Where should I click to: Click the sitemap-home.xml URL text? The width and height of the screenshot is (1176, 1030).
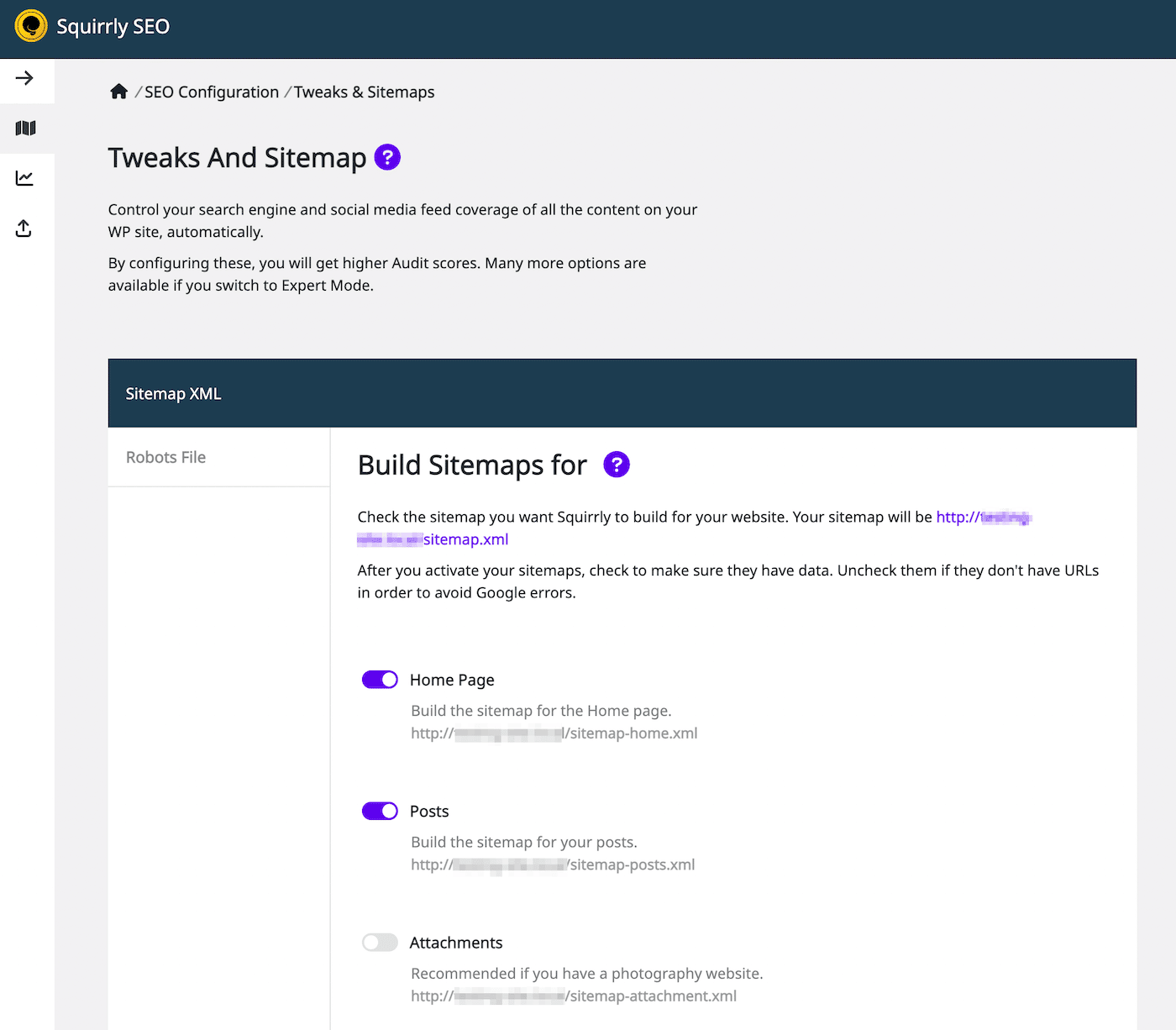554,733
